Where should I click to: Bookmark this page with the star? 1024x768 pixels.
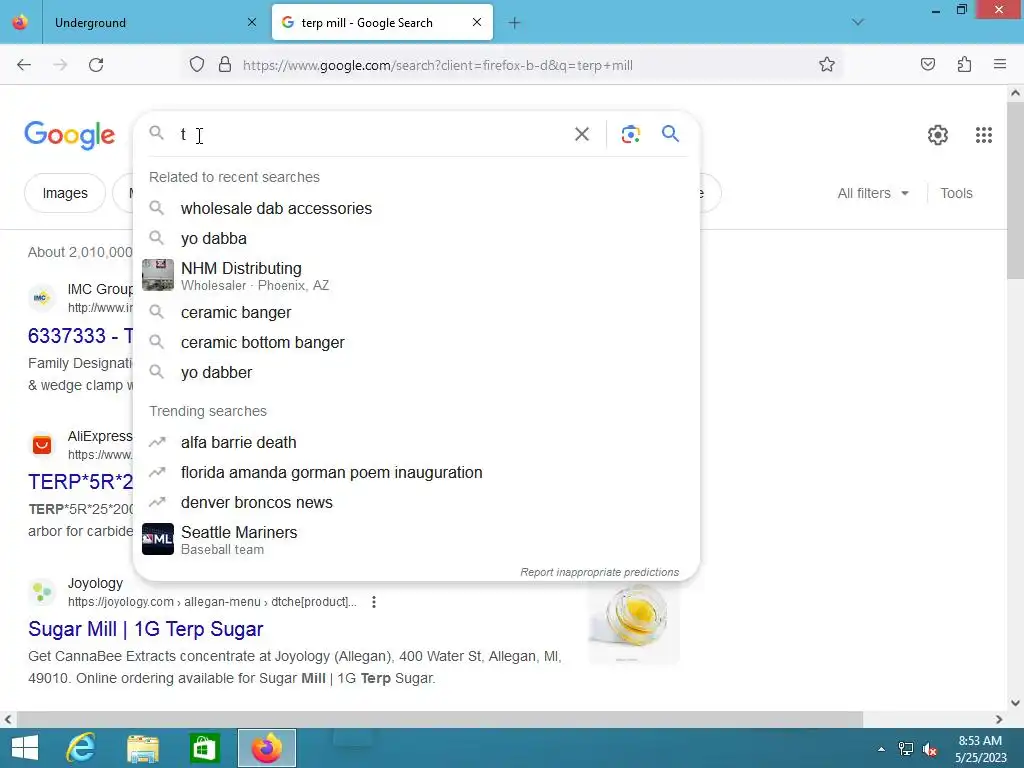[827, 65]
